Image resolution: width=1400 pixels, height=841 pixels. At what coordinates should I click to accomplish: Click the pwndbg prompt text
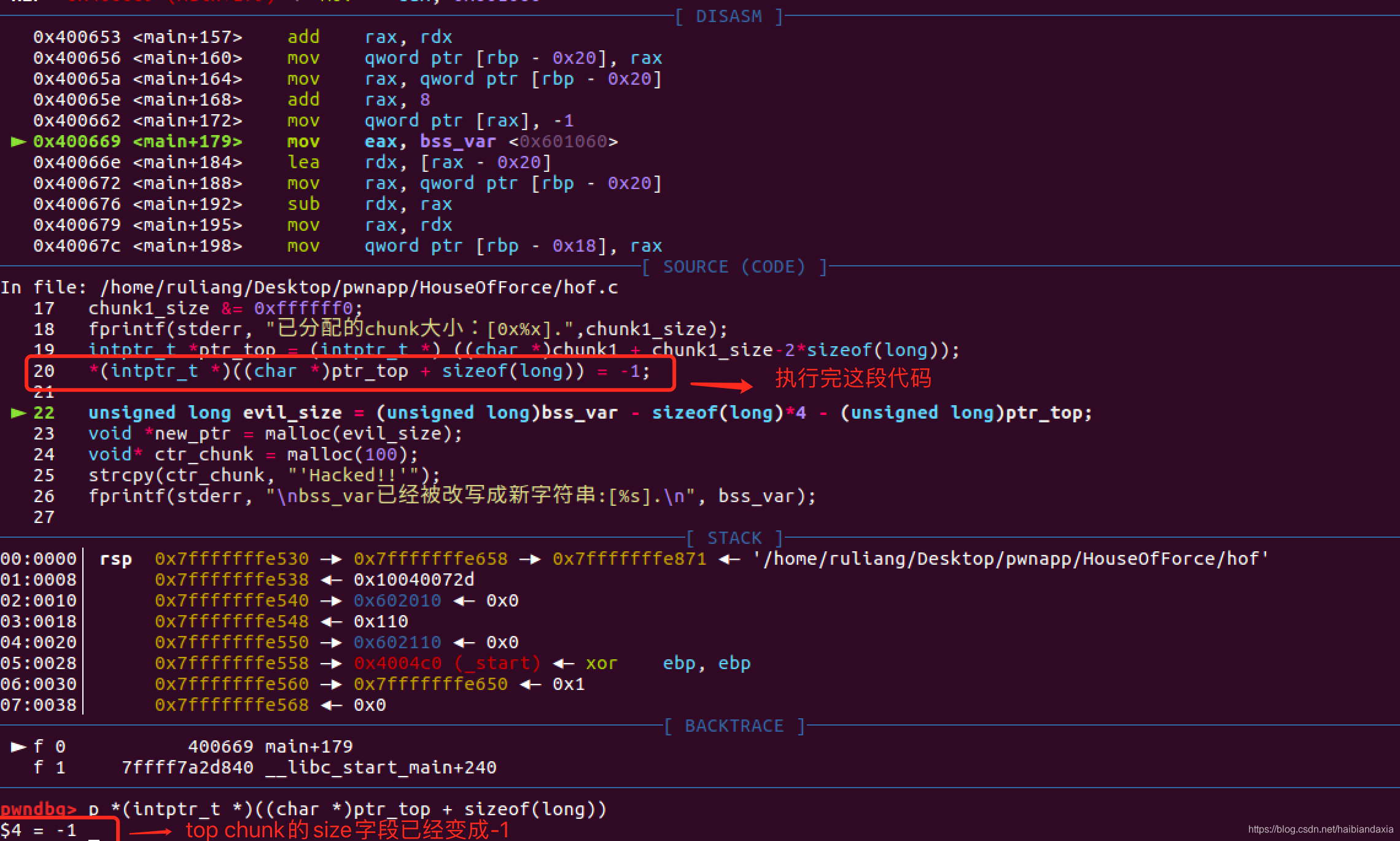[x=38, y=809]
